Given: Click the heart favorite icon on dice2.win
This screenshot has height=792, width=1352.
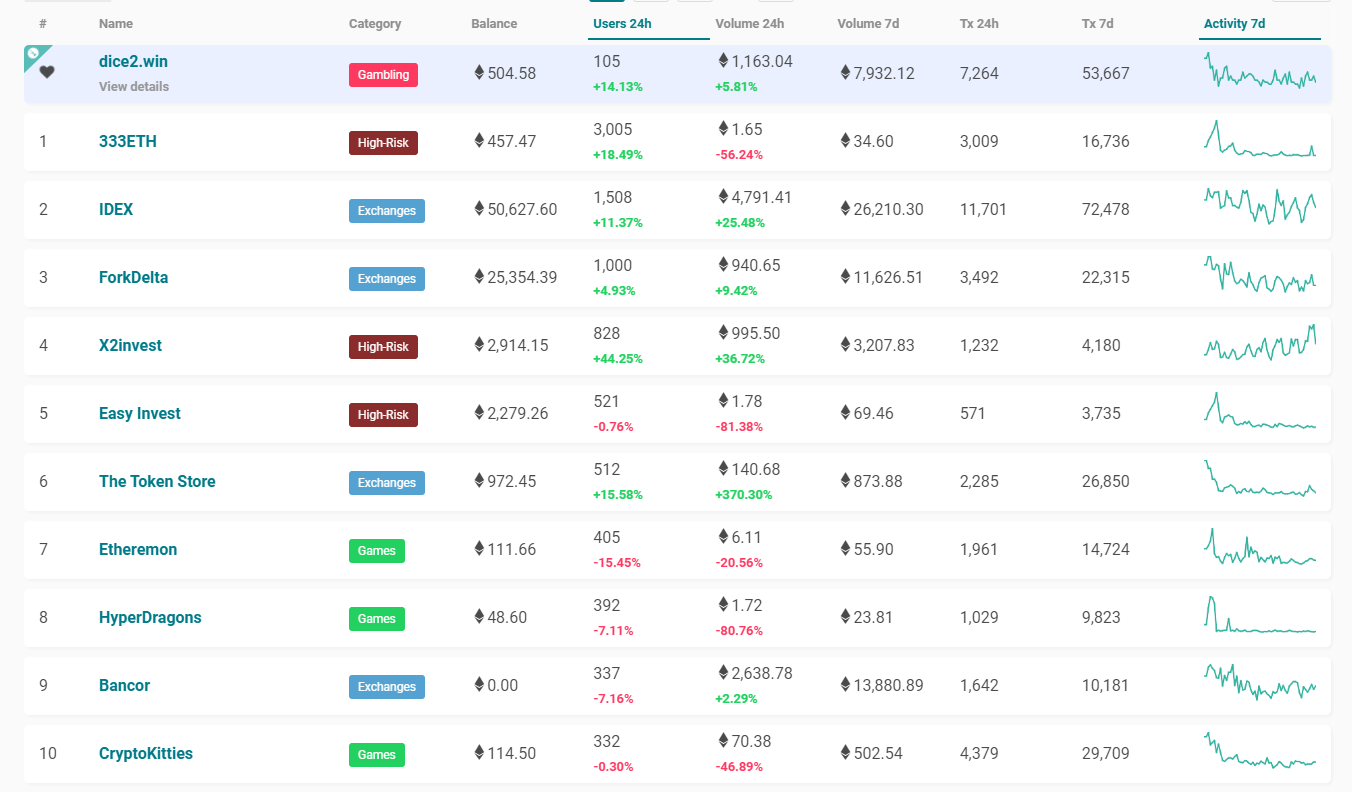Looking at the screenshot, I should coord(47,71).
